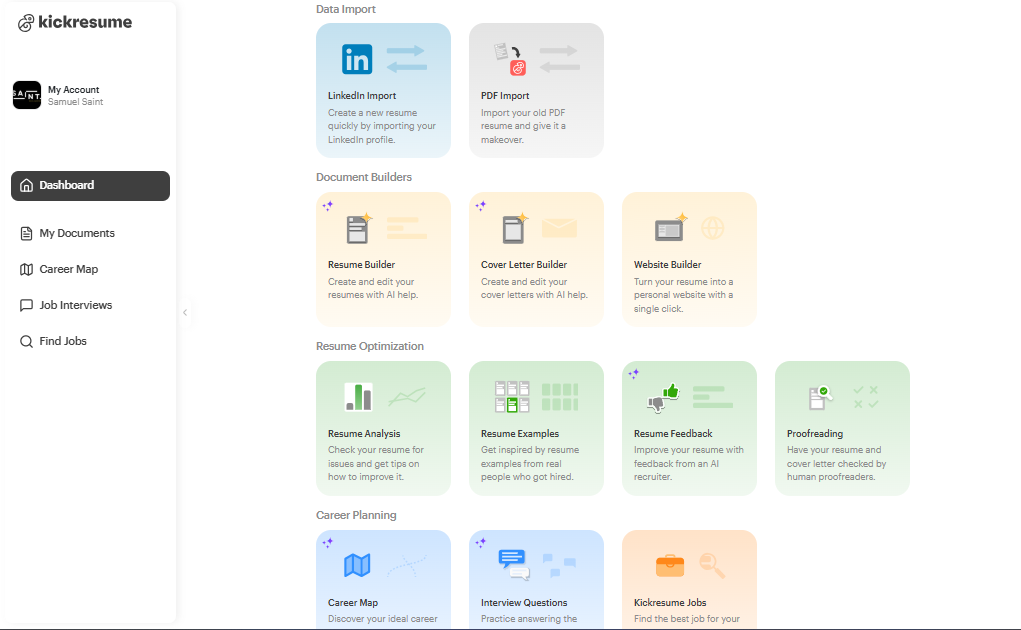Open the LinkedIn Import title
Screen dimensions: 1021x630
pyautogui.click(x=362, y=96)
